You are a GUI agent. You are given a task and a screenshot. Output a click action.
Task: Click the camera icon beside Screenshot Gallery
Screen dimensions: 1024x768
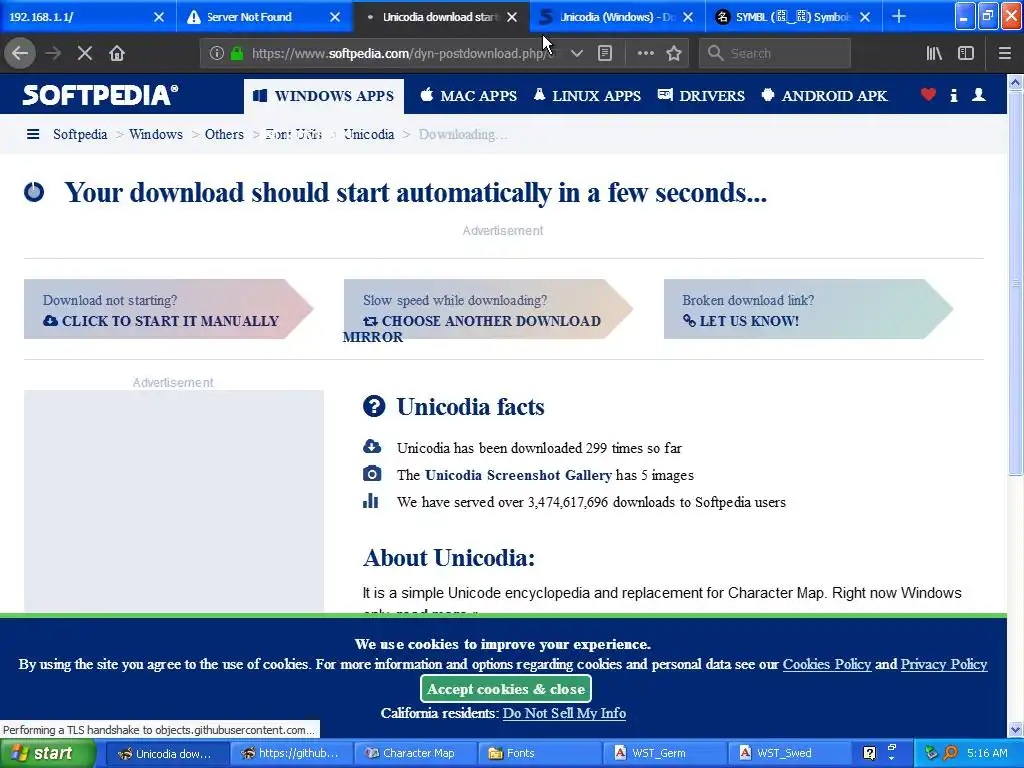(372, 473)
